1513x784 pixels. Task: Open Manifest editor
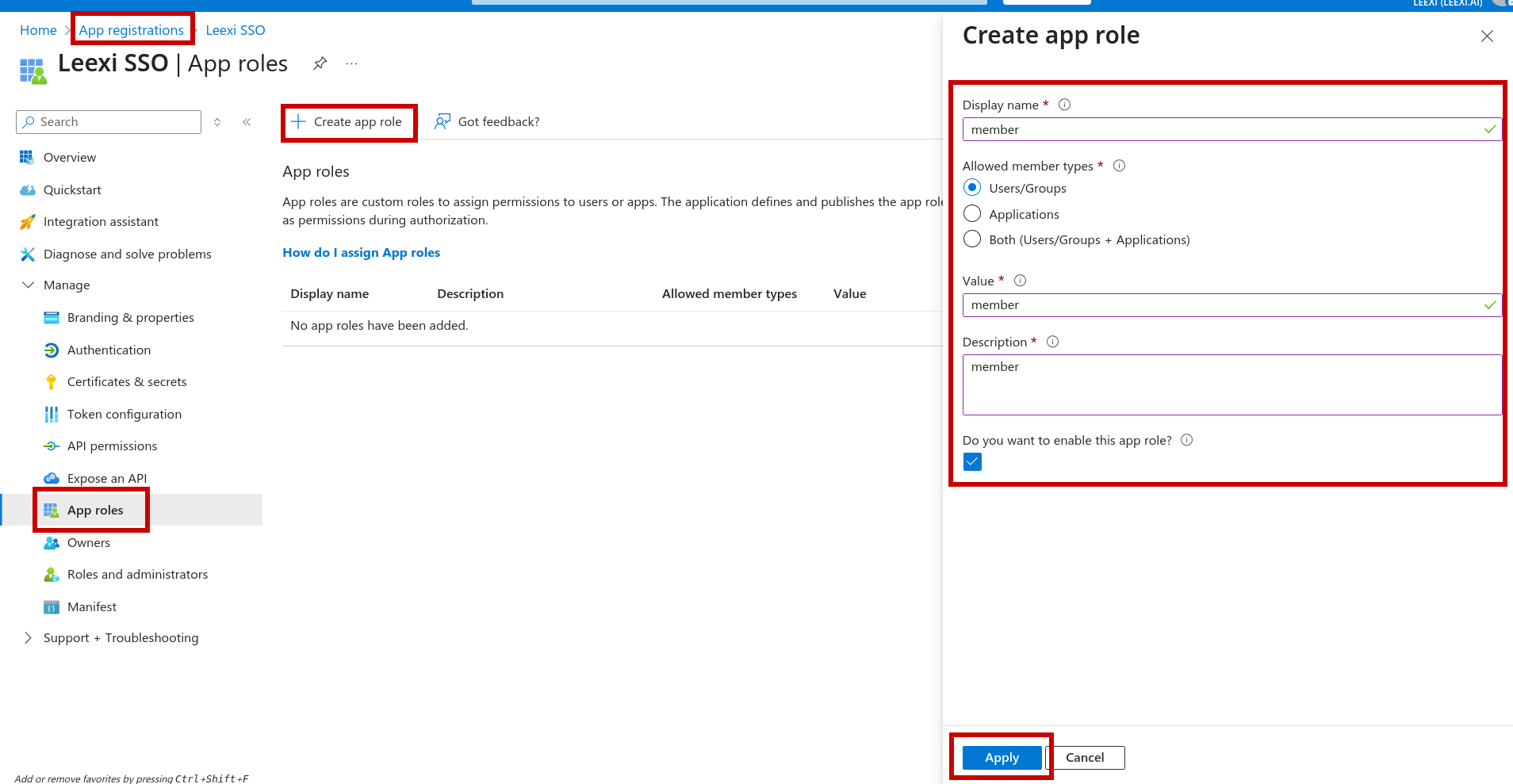(92, 607)
